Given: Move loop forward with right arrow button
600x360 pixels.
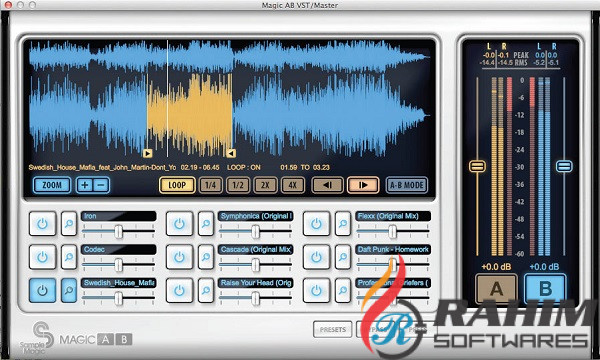Looking at the screenshot, I should (x=363, y=185).
